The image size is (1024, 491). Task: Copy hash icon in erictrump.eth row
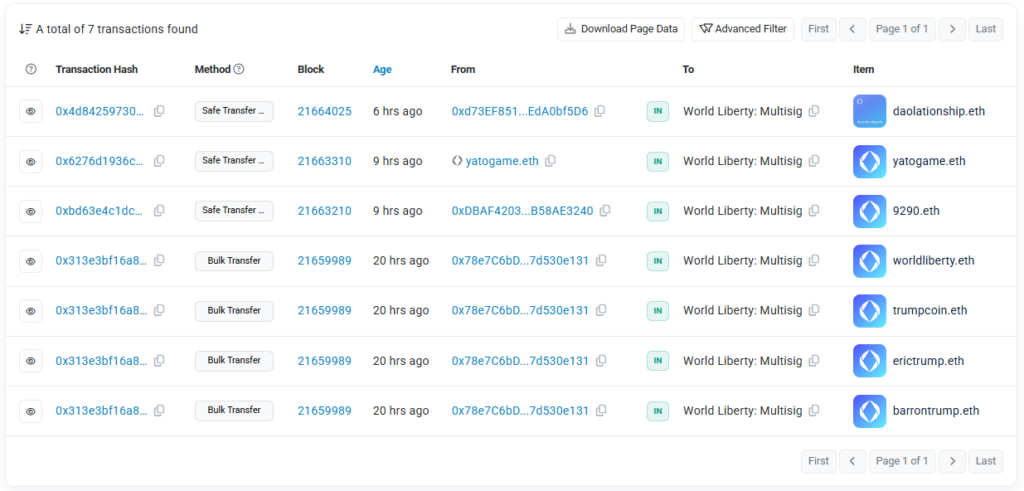pos(159,360)
